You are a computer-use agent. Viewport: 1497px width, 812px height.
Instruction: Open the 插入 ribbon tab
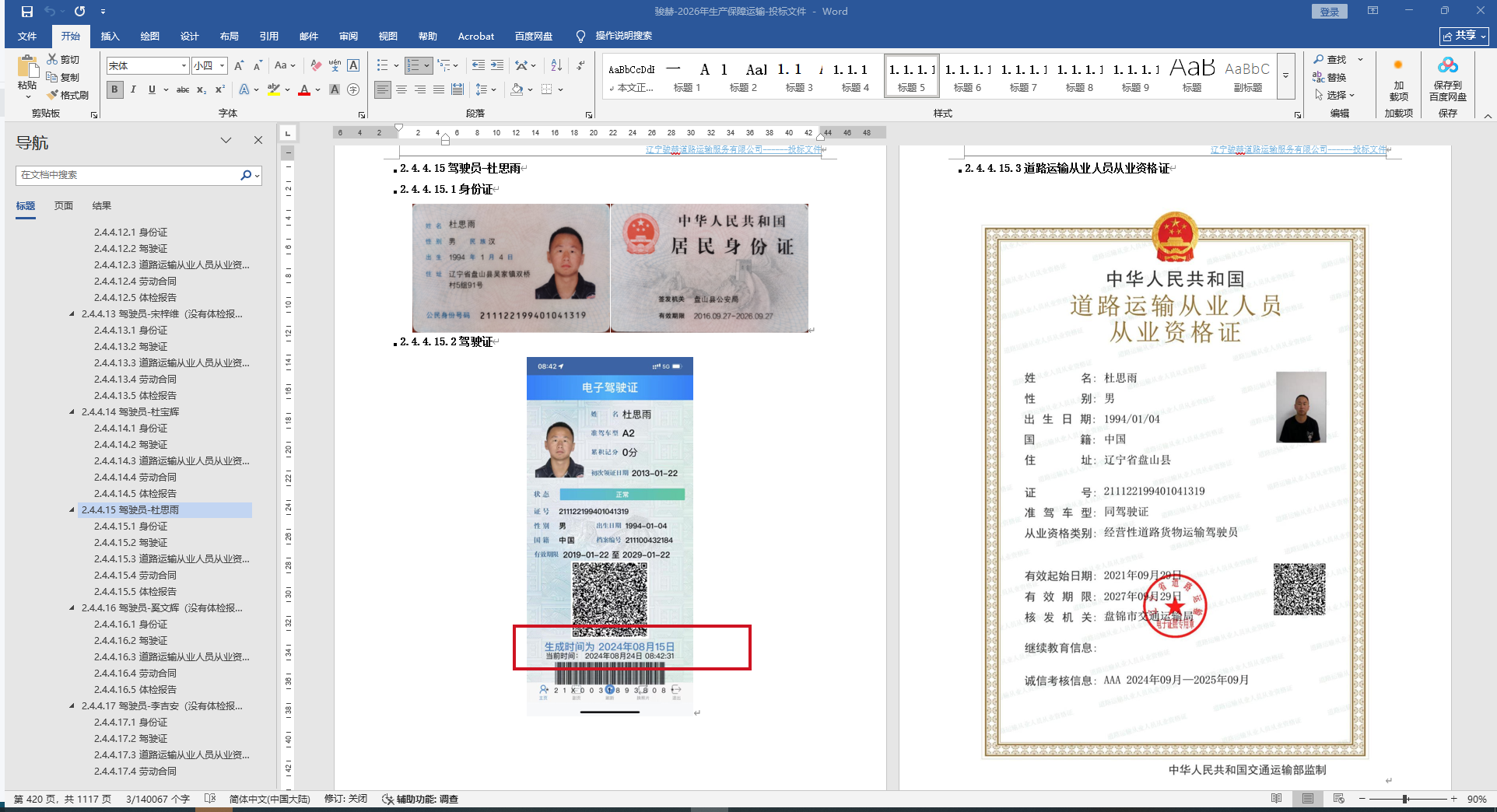(x=110, y=36)
